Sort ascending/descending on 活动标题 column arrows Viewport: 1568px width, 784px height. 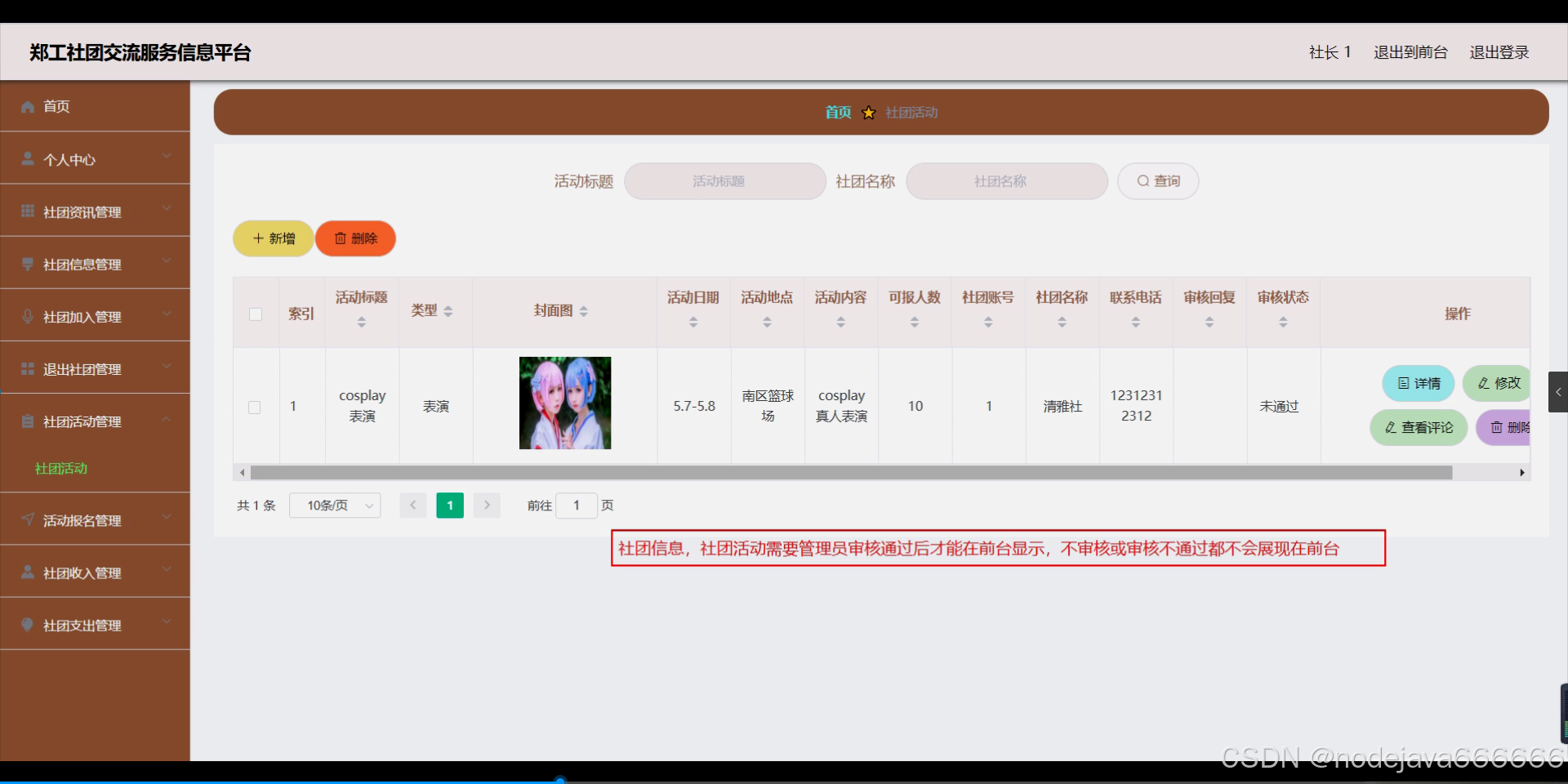(362, 323)
